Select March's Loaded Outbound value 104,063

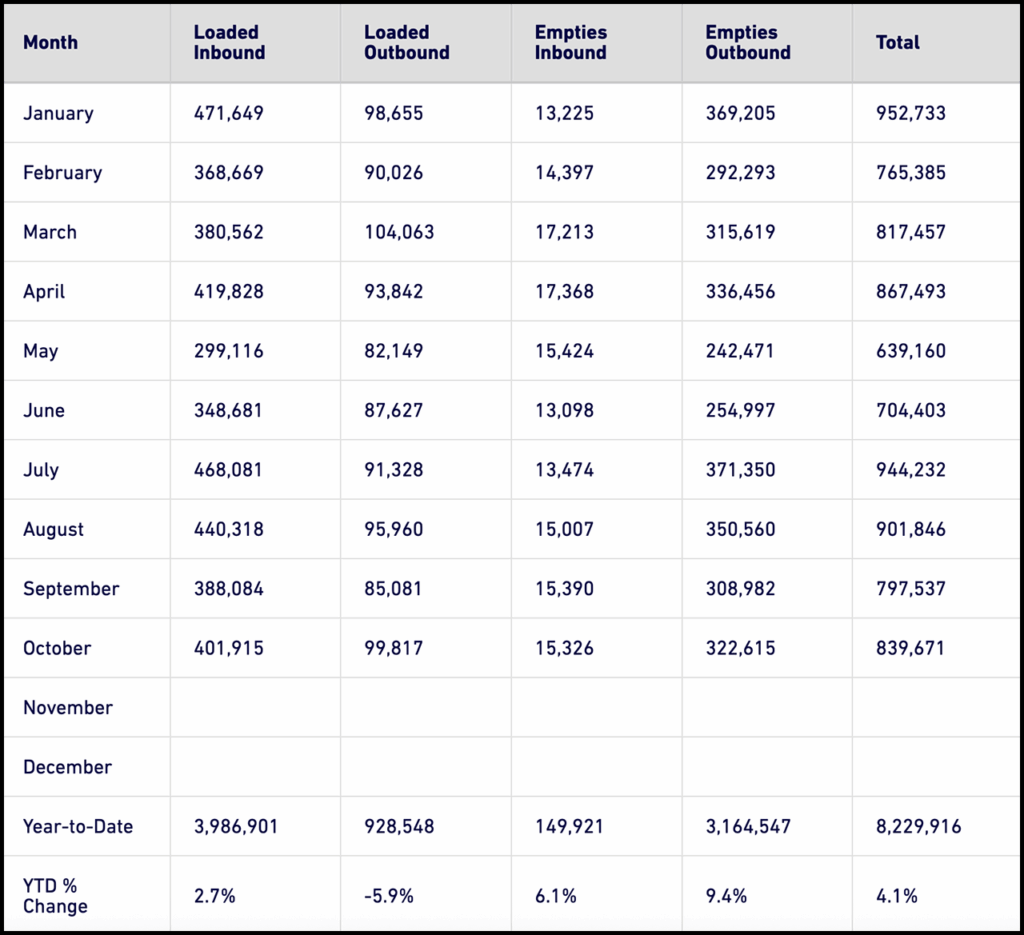[399, 232]
